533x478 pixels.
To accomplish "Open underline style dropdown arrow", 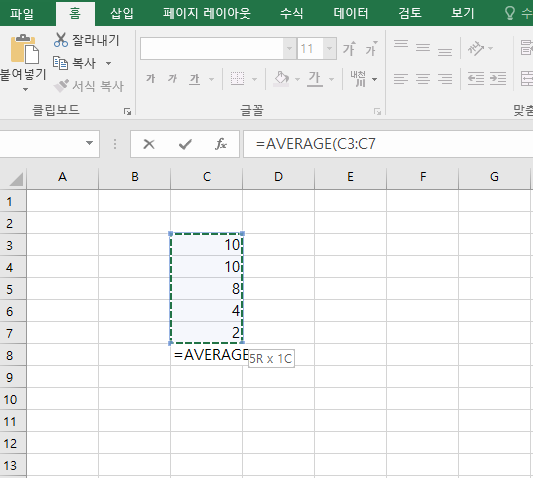I will click(211, 80).
